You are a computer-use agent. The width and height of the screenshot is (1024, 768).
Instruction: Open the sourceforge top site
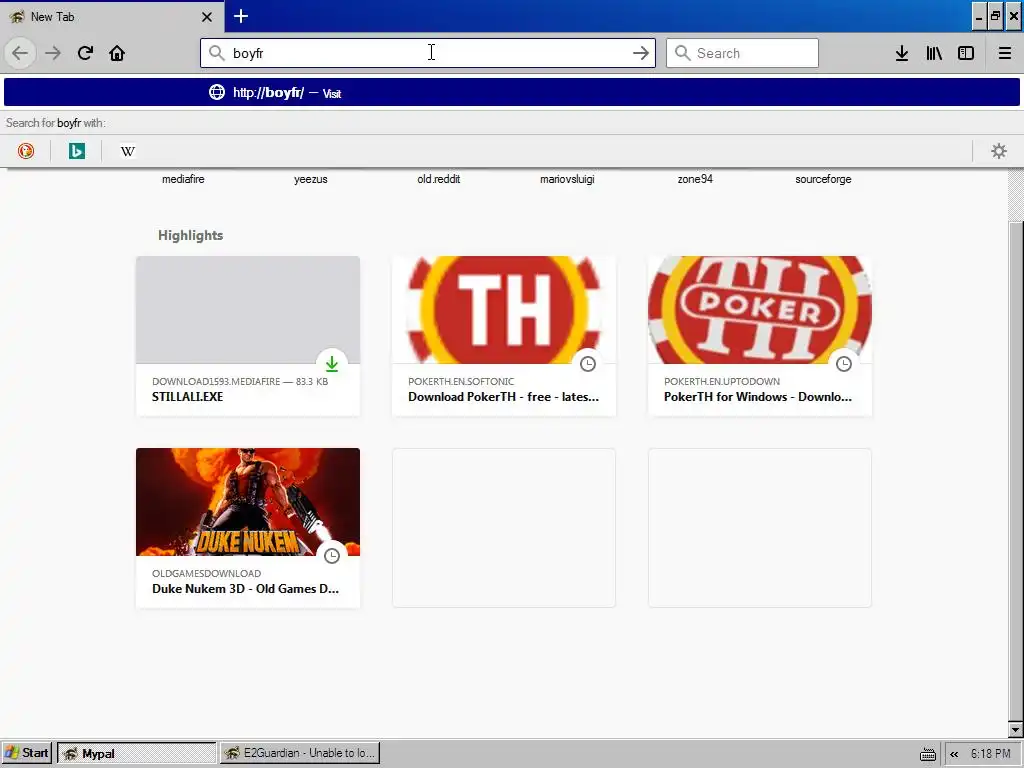pyautogui.click(x=823, y=179)
